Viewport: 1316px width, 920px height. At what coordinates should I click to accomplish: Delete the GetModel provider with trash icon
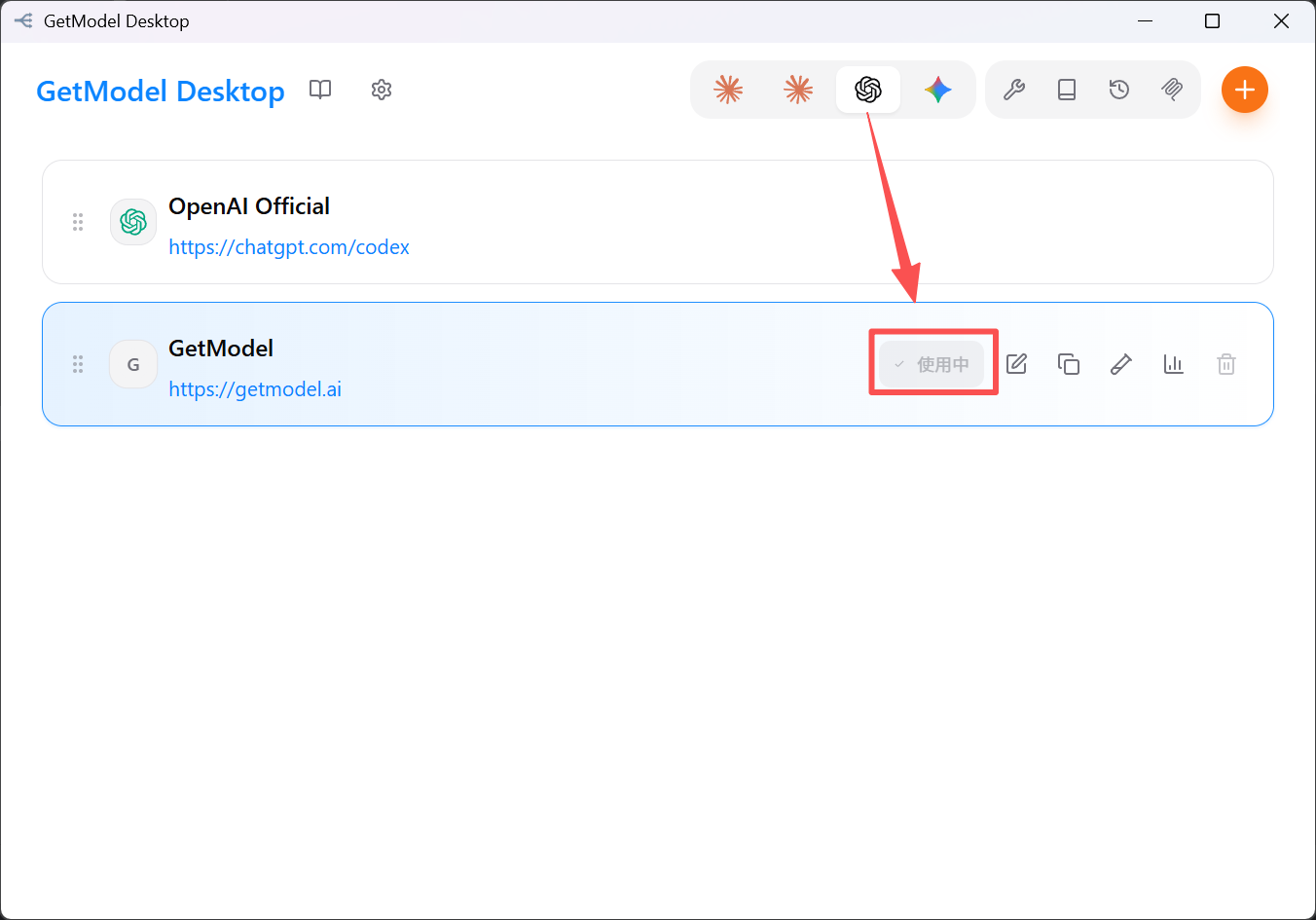pos(1226,364)
